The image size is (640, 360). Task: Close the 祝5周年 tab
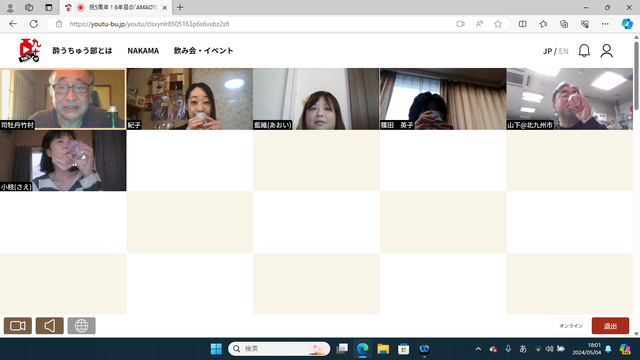click(164, 7)
